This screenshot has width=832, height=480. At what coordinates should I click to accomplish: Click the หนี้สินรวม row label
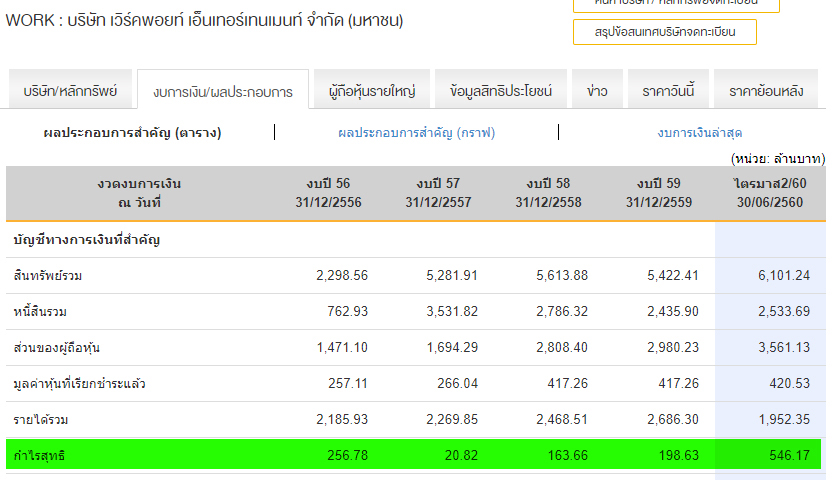40,312
